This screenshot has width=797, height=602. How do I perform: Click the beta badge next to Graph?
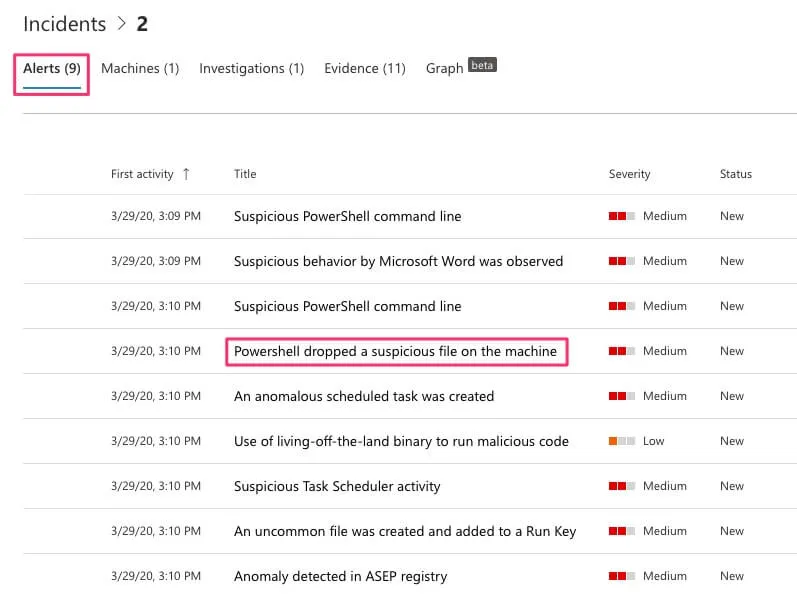[x=482, y=66]
